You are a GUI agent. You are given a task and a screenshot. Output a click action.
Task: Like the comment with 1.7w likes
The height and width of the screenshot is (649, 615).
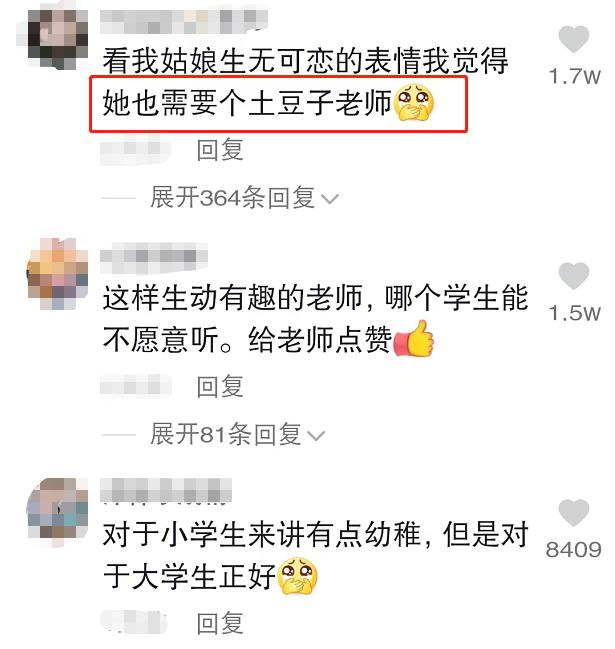(573, 39)
